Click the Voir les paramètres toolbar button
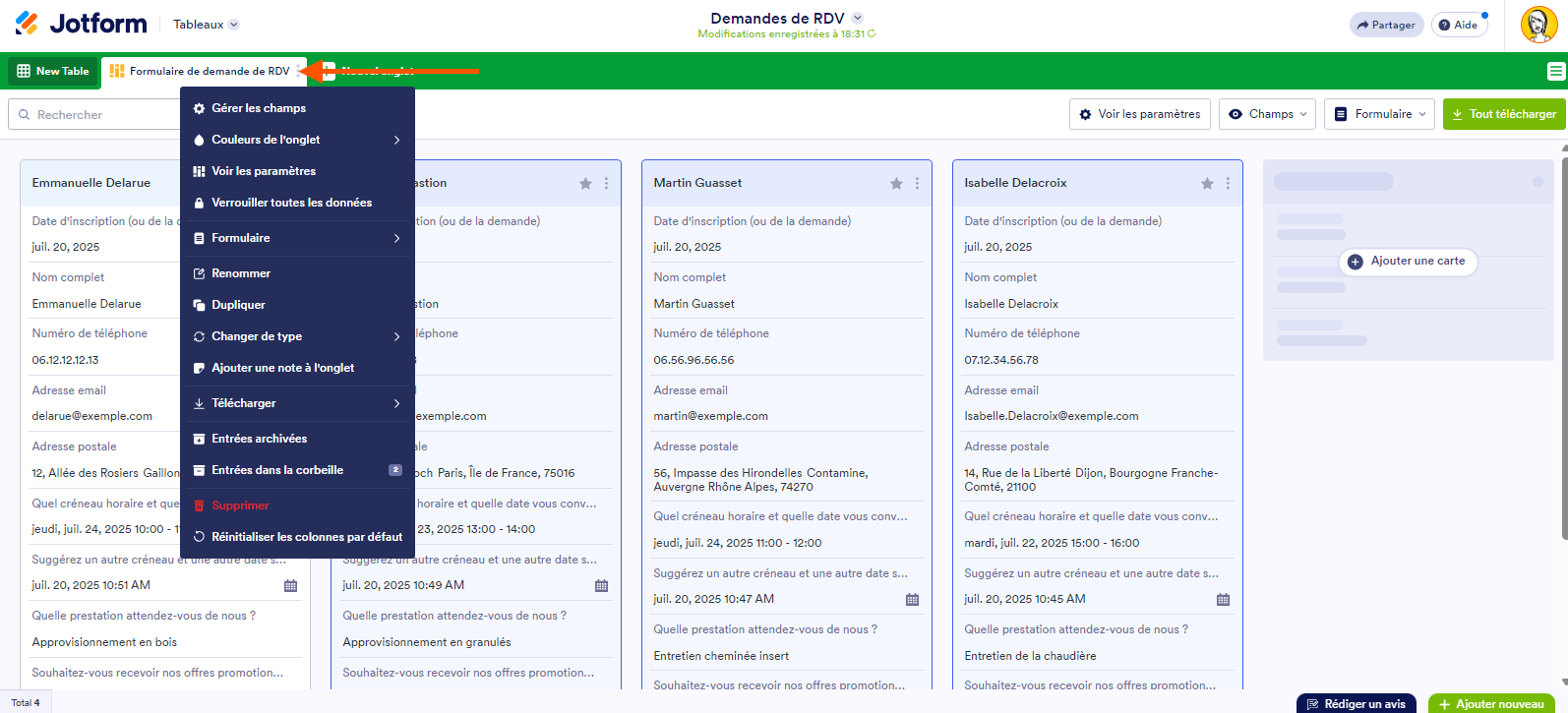The image size is (1568, 713). point(1140,114)
